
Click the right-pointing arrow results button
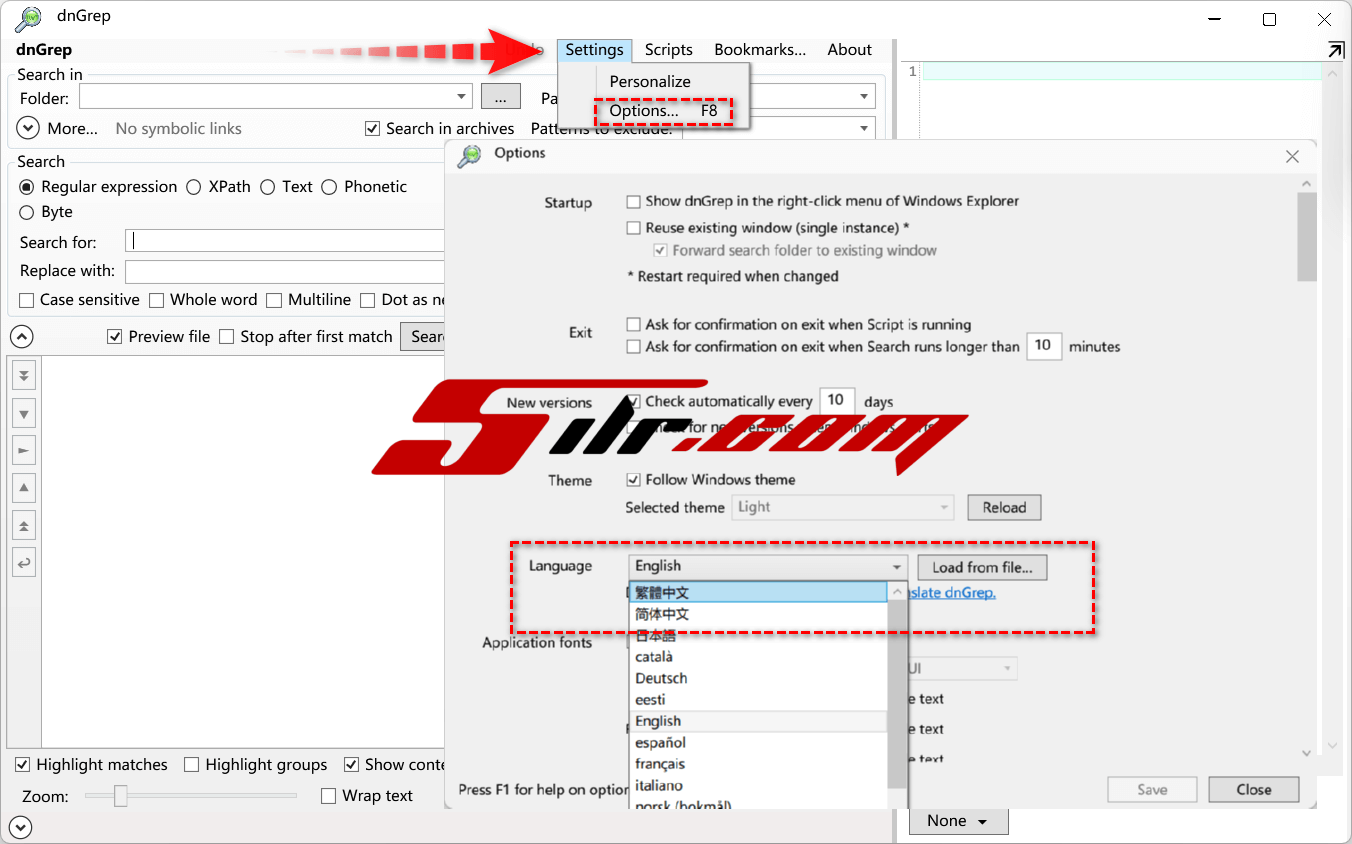(x=25, y=450)
